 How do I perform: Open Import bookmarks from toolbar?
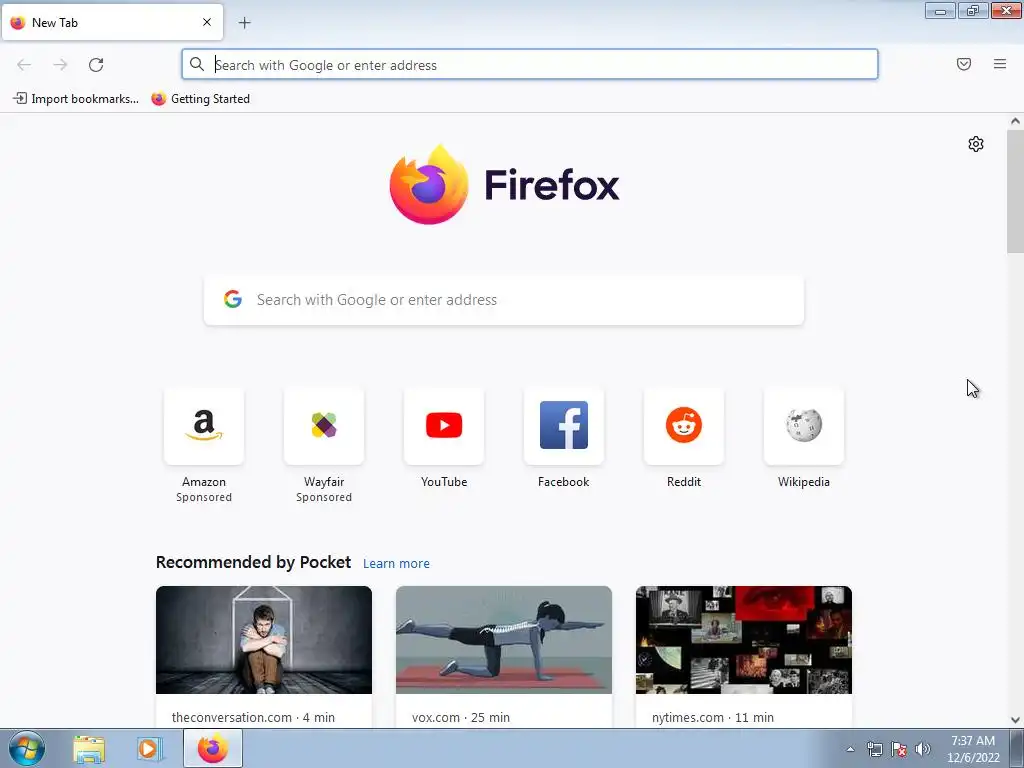(76, 99)
